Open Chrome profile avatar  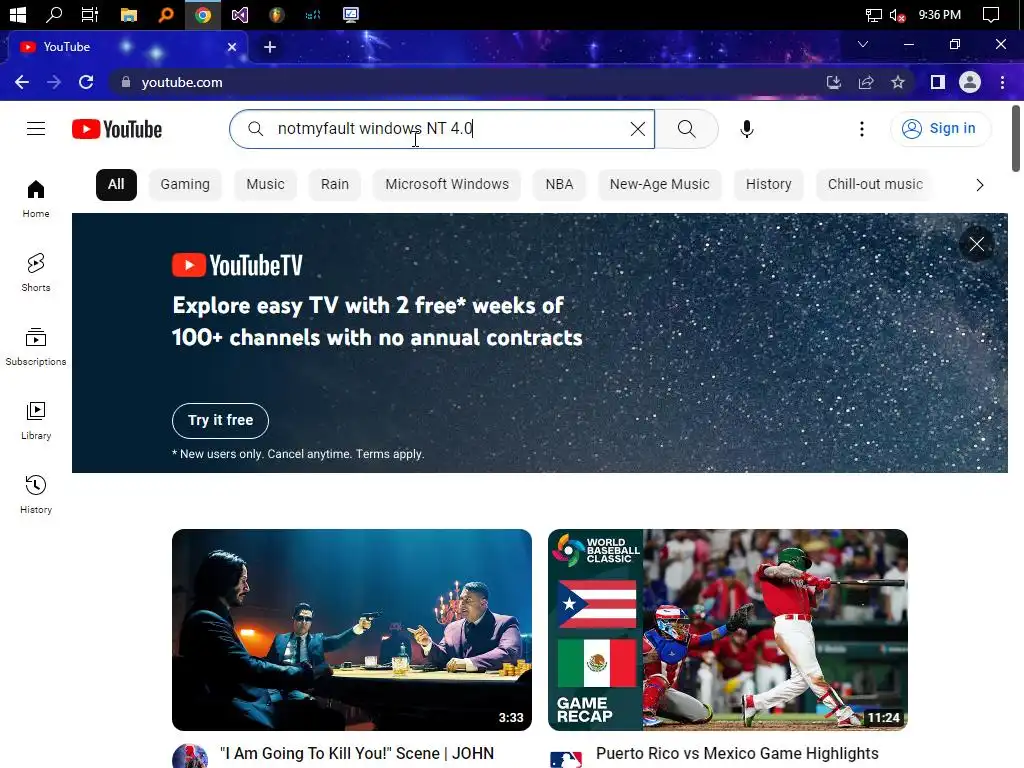pos(970,82)
